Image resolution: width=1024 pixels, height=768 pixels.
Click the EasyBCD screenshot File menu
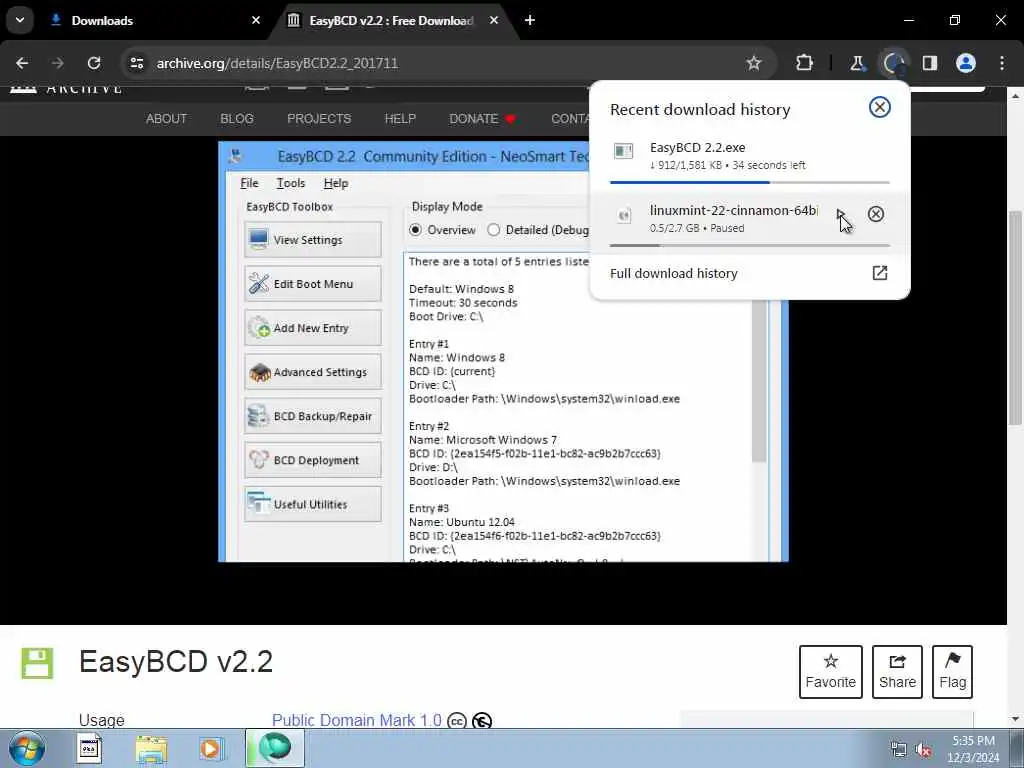point(249,184)
